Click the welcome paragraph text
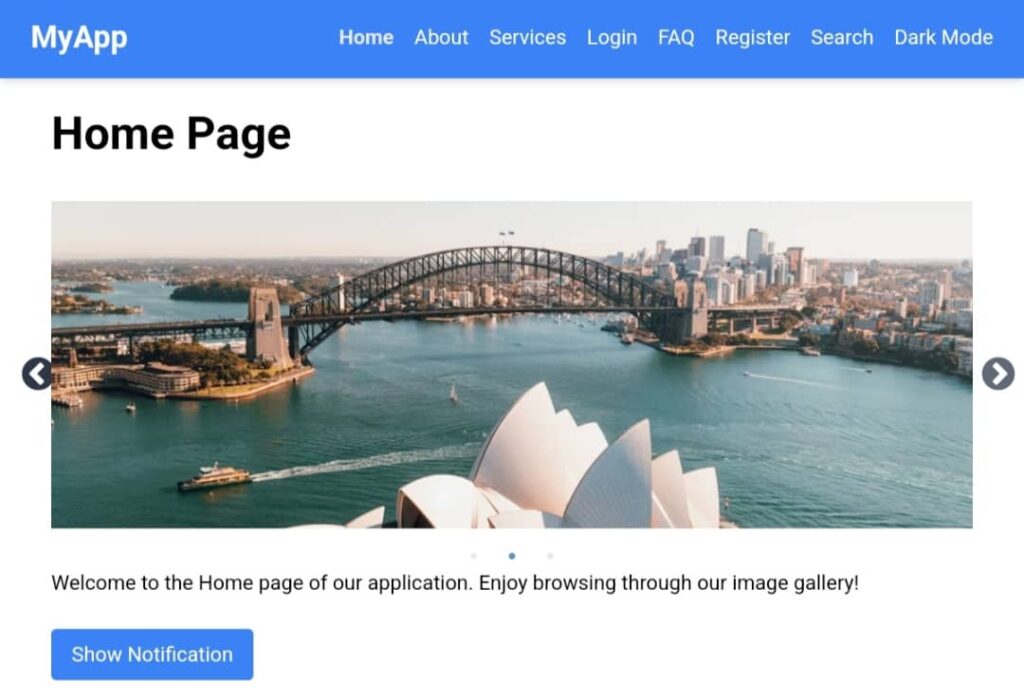The height and width of the screenshot is (700, 1024). point(455,583)
